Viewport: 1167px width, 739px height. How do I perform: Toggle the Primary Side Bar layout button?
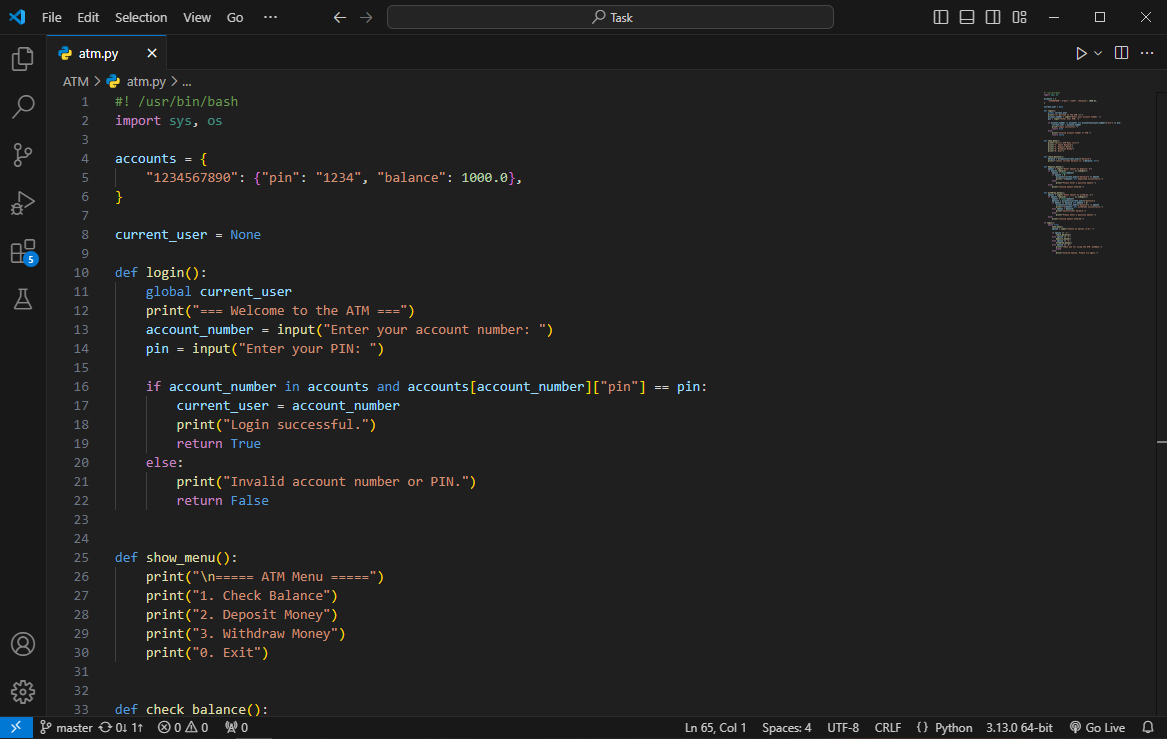point(941,17)
